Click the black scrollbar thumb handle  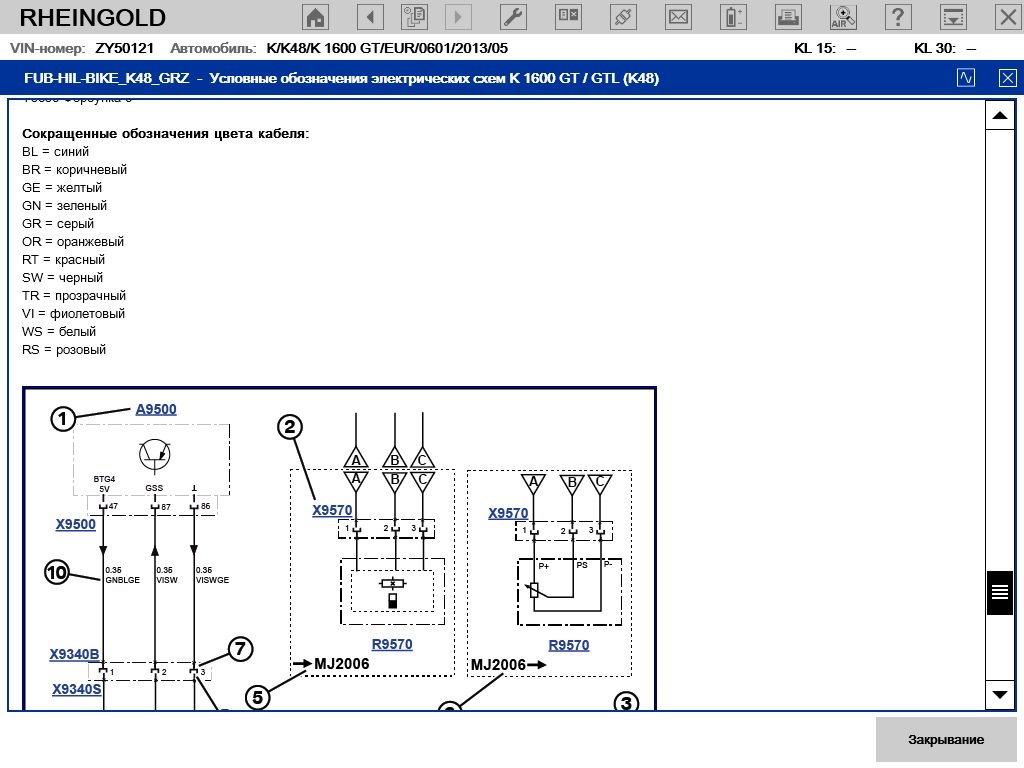(x=999, y=592)
